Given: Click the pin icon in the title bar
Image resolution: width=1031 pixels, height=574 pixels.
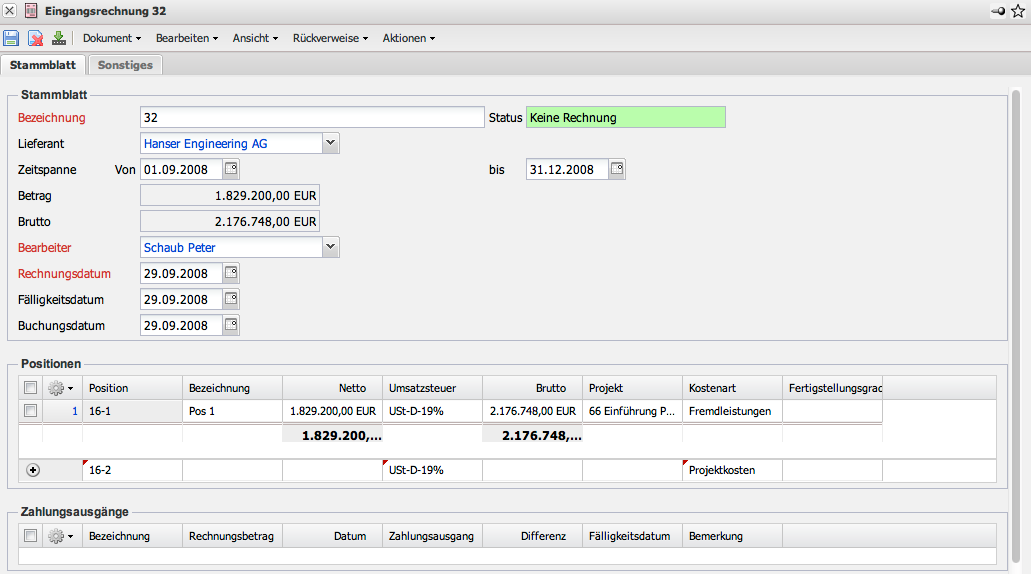Looking at the screenshot, I should click(x=998, y=11).
